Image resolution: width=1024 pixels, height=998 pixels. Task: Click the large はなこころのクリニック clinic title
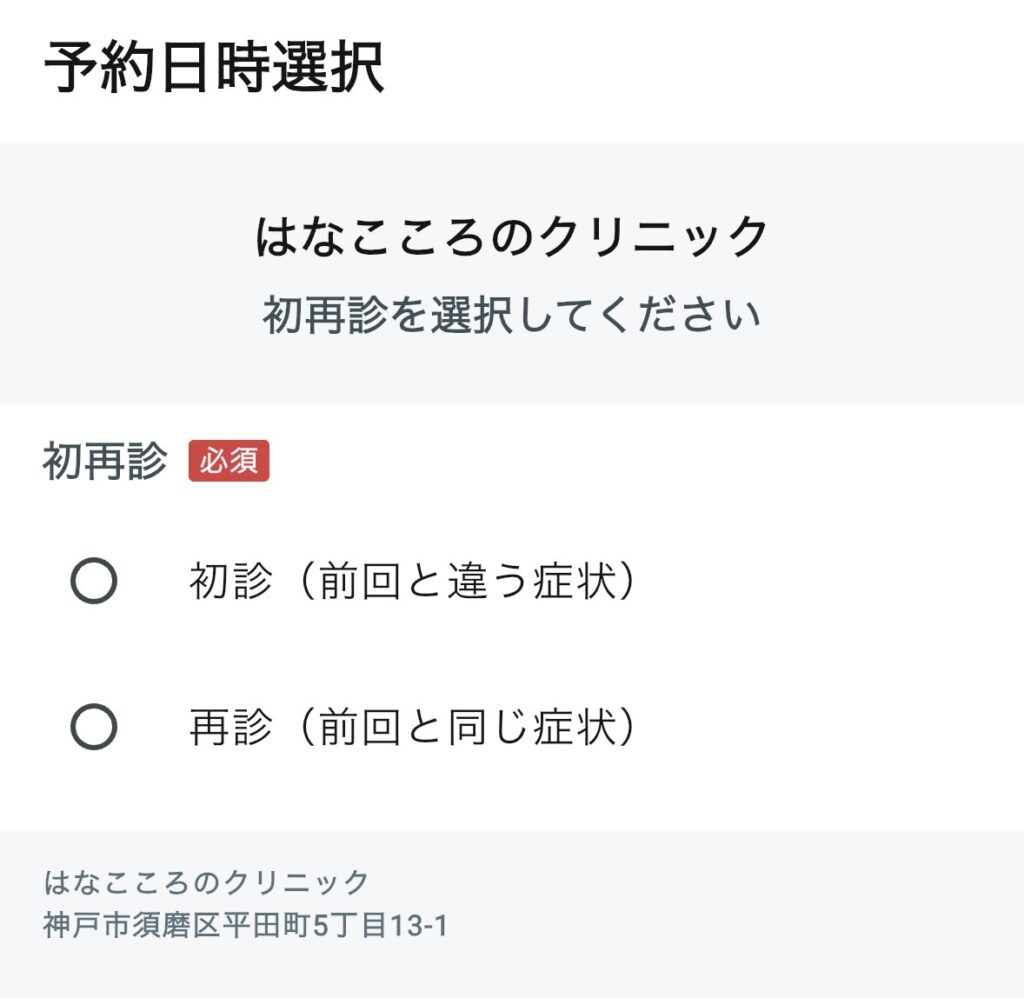(x=511, y=238)
